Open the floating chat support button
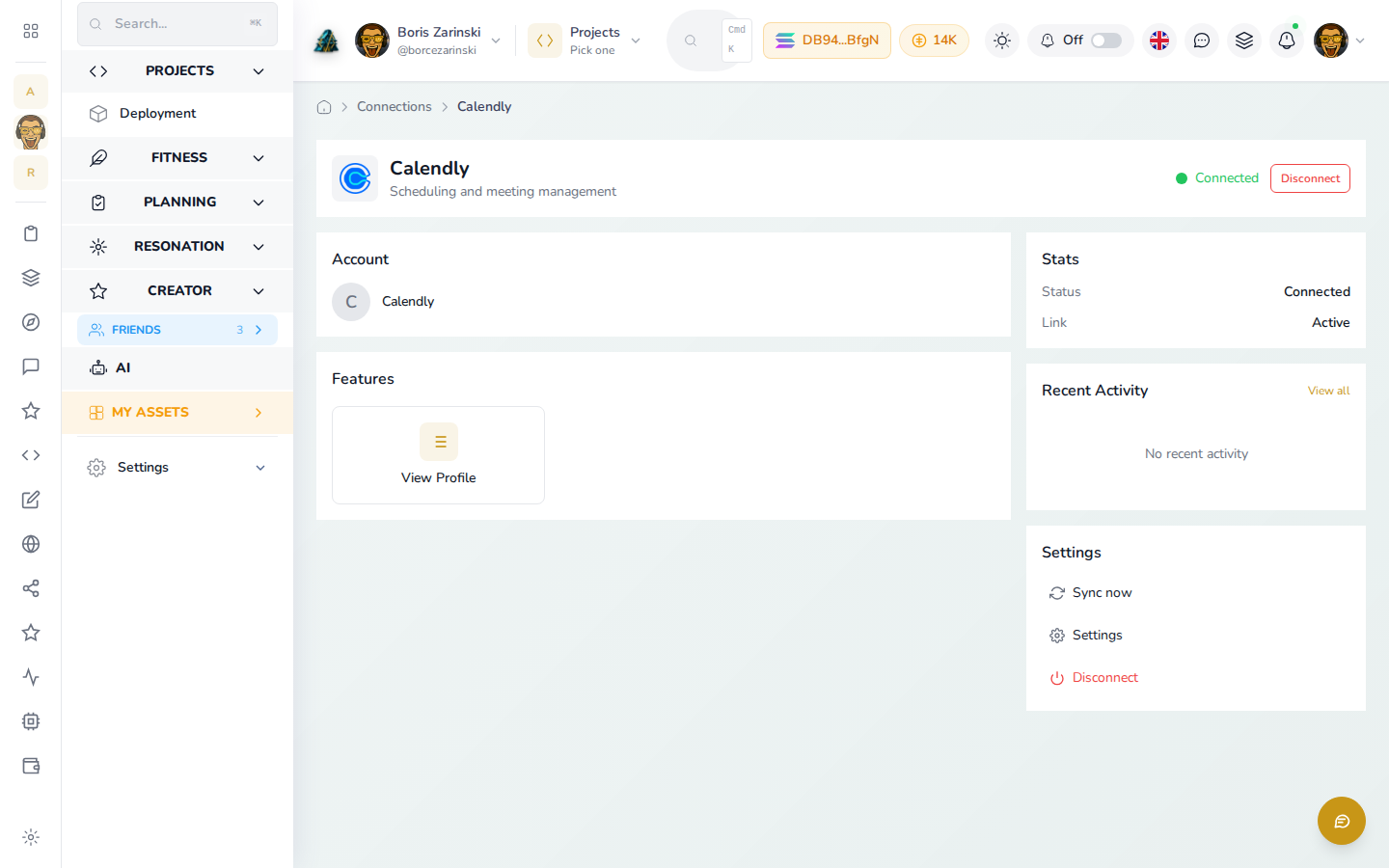 click(x=1342, y=821)
